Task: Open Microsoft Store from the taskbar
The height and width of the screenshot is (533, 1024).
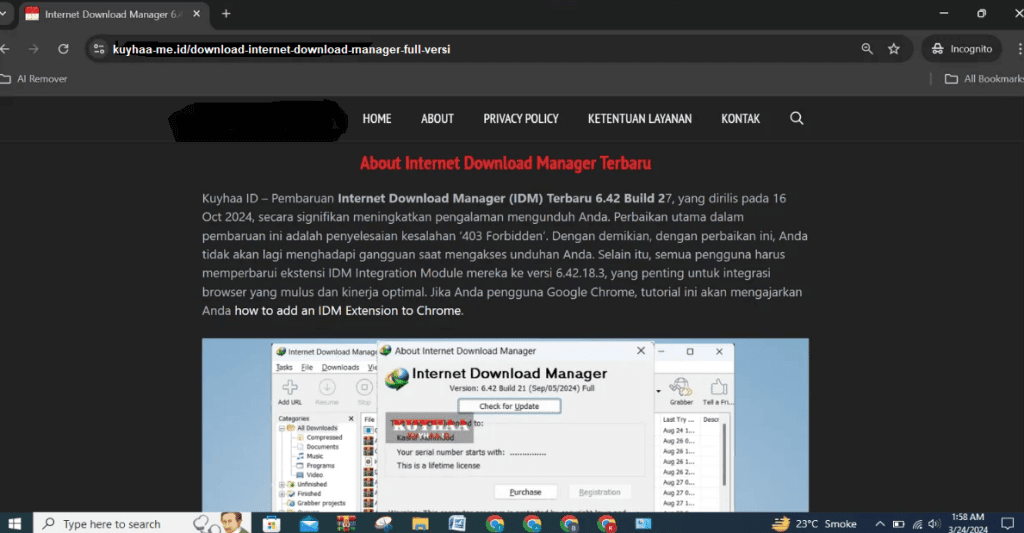Action: pyautogui.click(x=271, y=523)
